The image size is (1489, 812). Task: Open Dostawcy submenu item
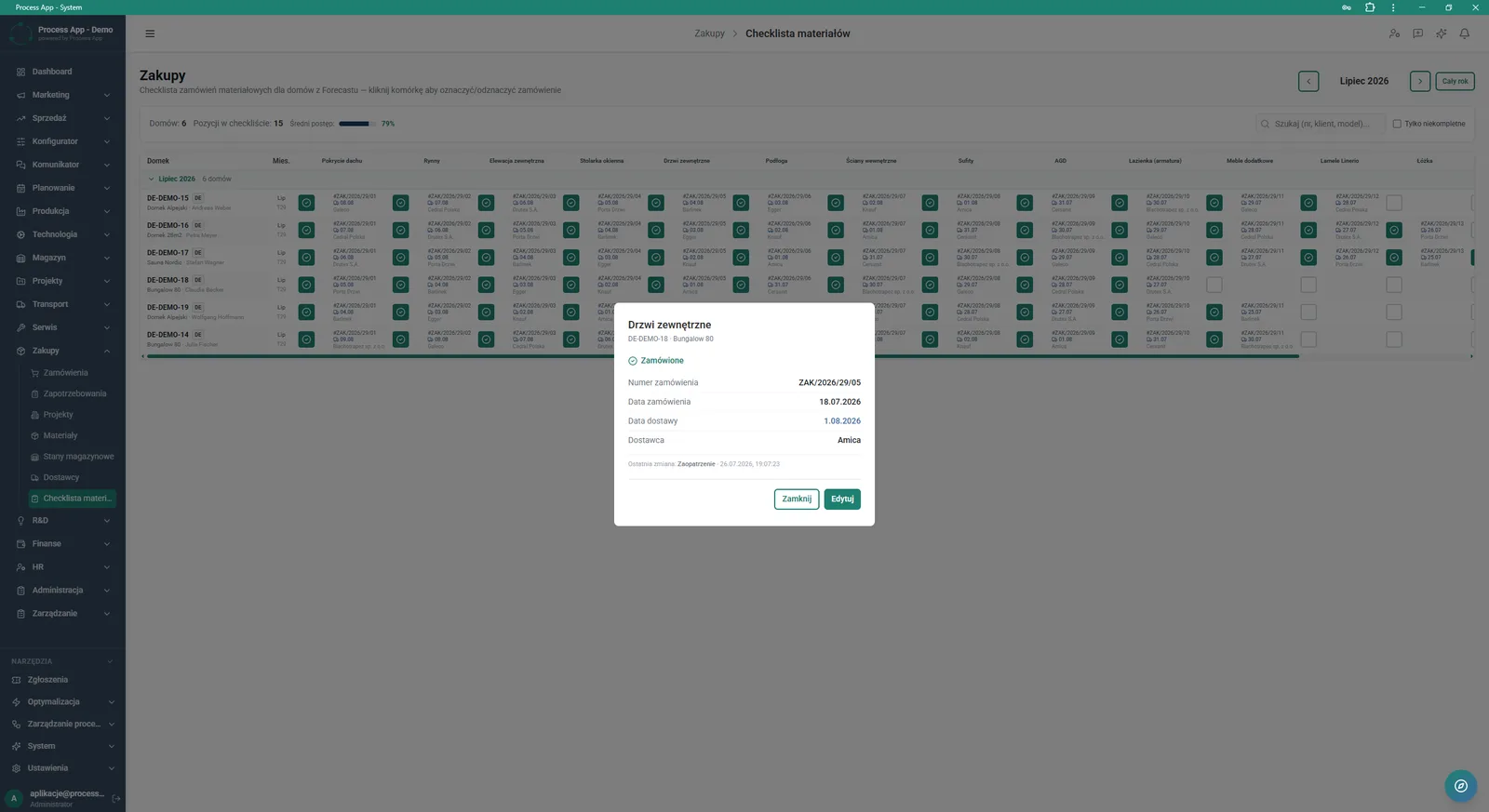click(72, 477)
